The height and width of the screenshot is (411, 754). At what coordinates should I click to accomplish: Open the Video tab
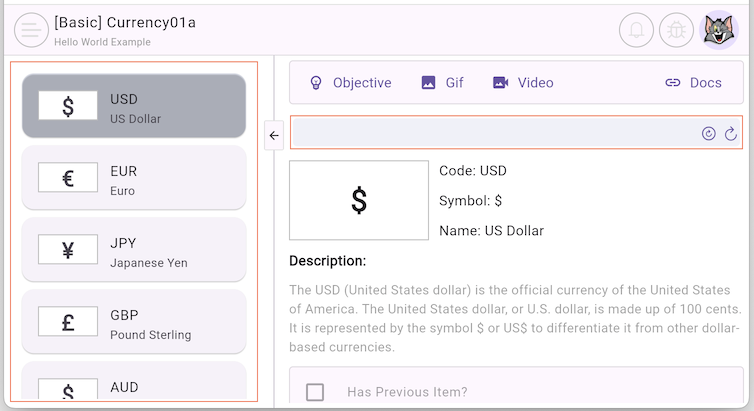(x=522, y=83)
